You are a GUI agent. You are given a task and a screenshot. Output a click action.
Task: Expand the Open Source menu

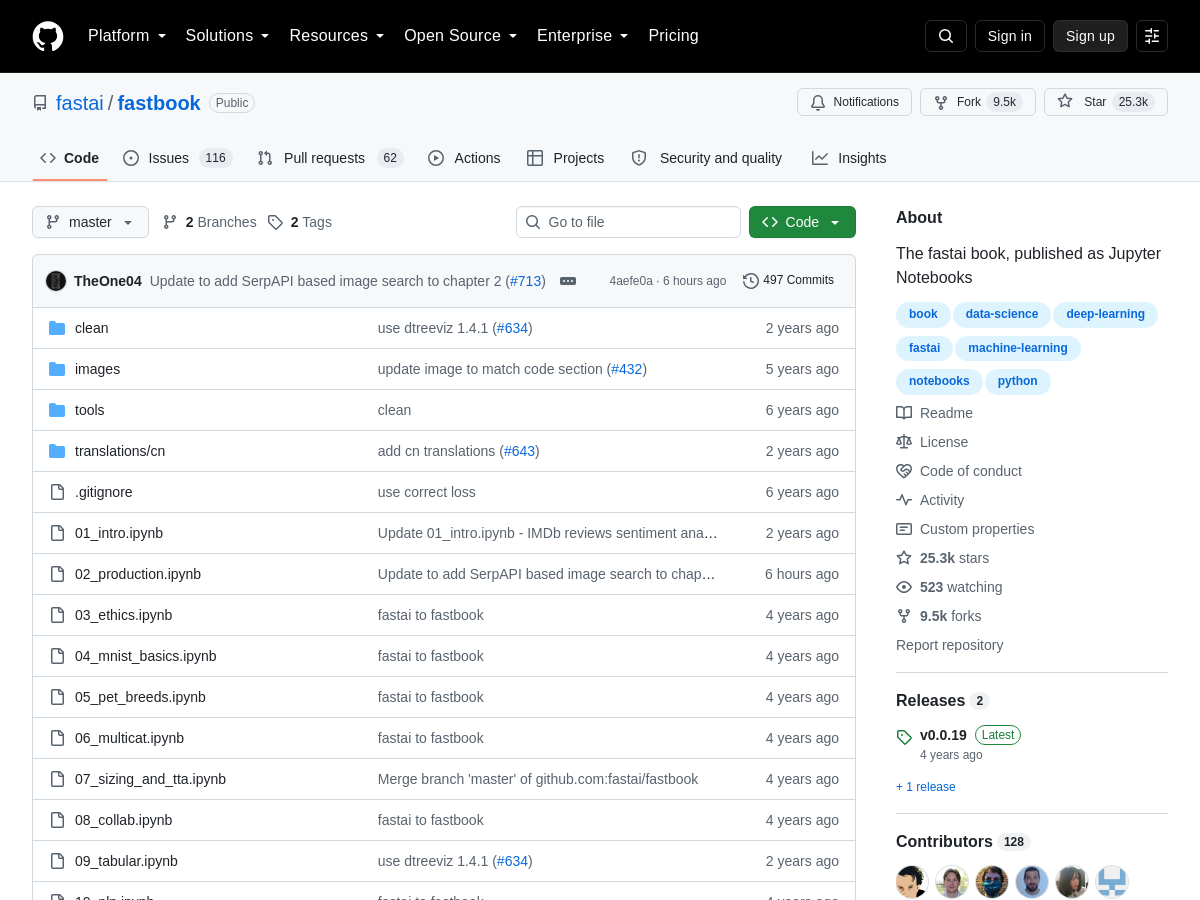coord(461,36)
